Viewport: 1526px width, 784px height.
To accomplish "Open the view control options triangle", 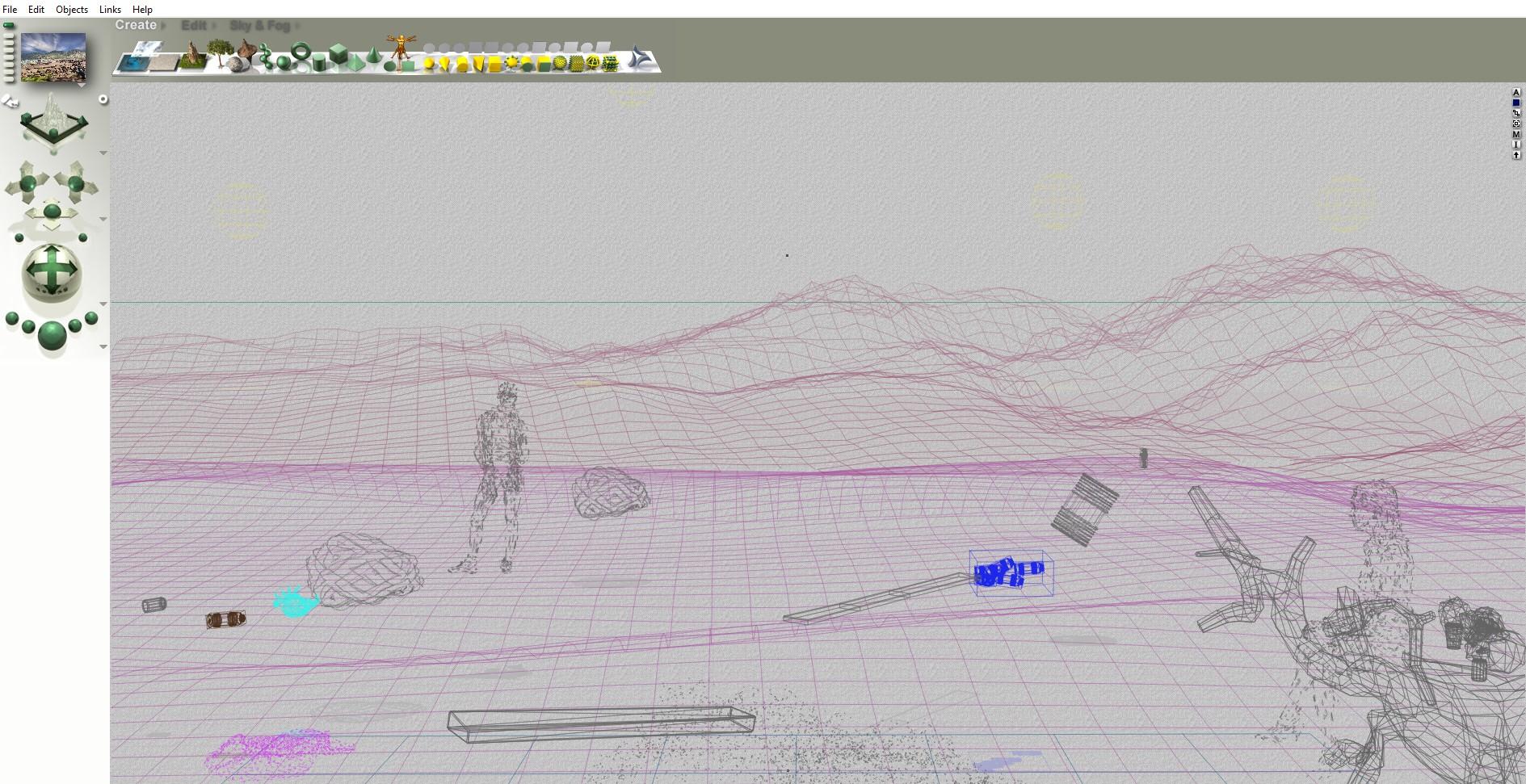I will (x=103, y=153).
